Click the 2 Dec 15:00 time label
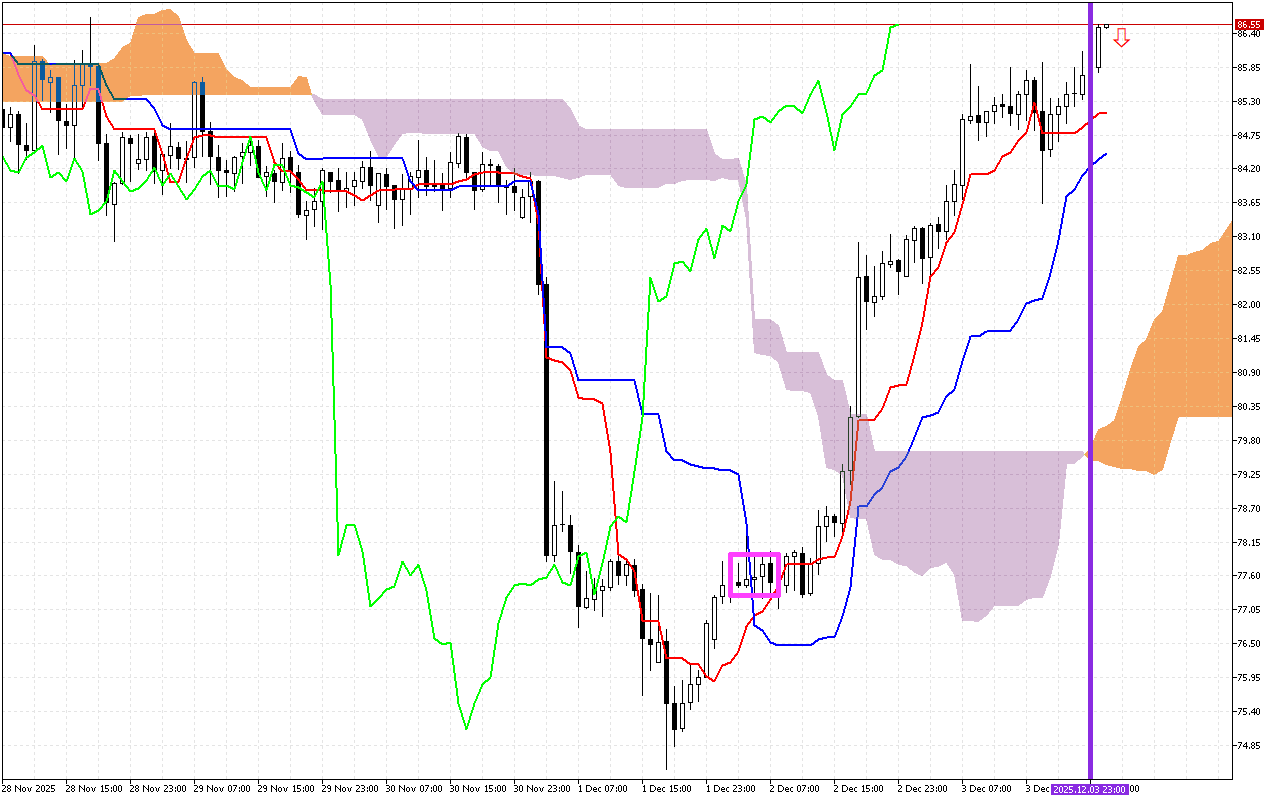Screen dimensions: 1280x800 coord(862,789)
